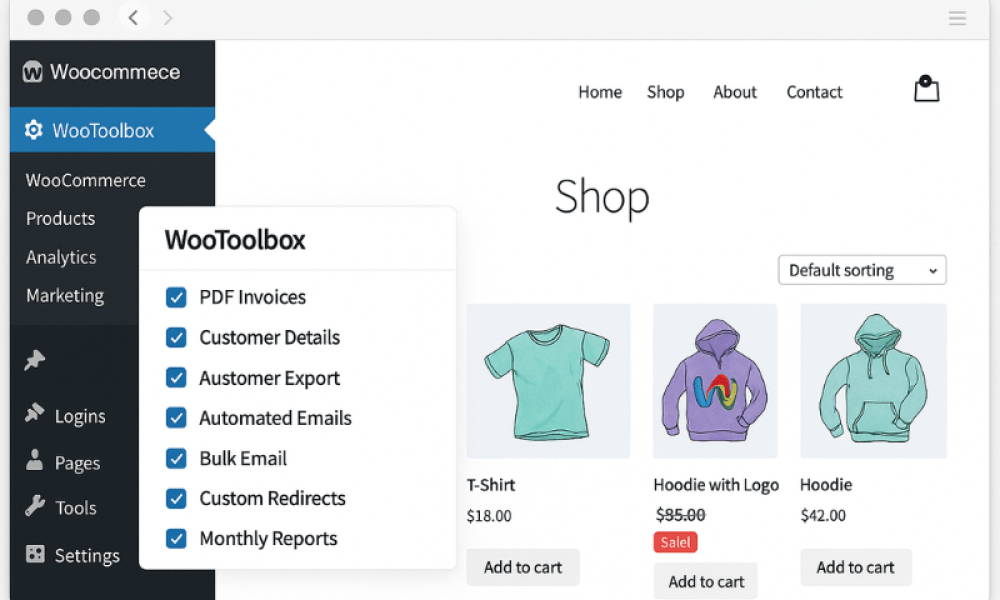Click the WooToolbox gear icon in sidebar

point(36,130)
